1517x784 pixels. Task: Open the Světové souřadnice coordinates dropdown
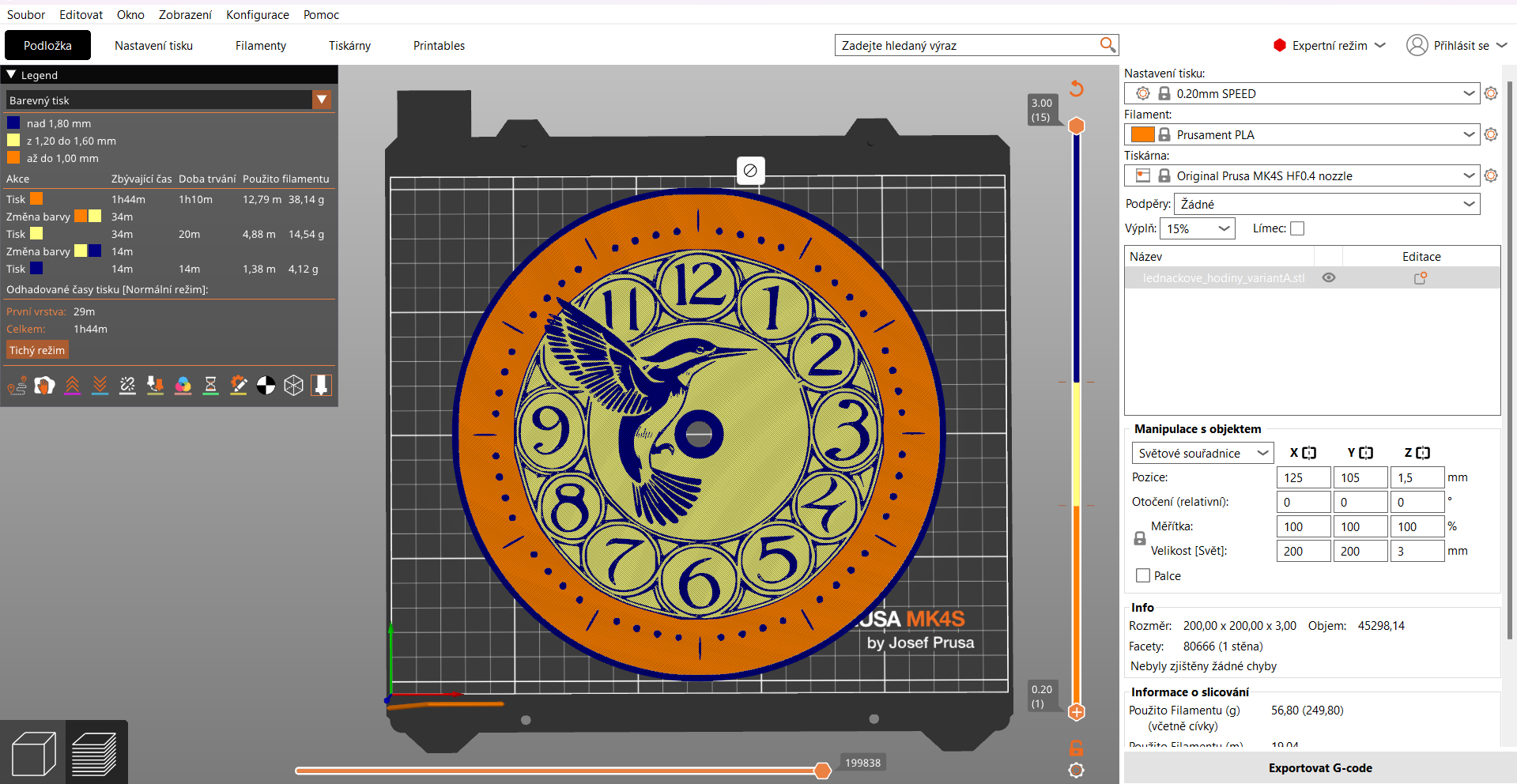pyautogui.click(x=1203, y=453)
